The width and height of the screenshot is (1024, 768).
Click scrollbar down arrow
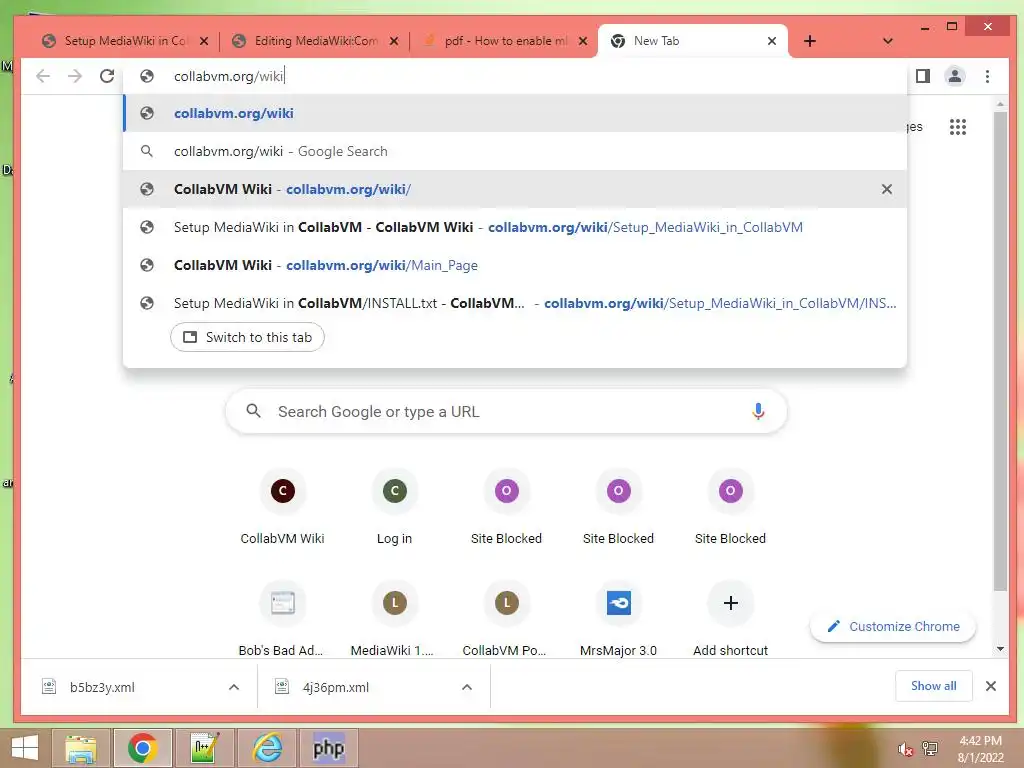click(x=1000, y=649)
